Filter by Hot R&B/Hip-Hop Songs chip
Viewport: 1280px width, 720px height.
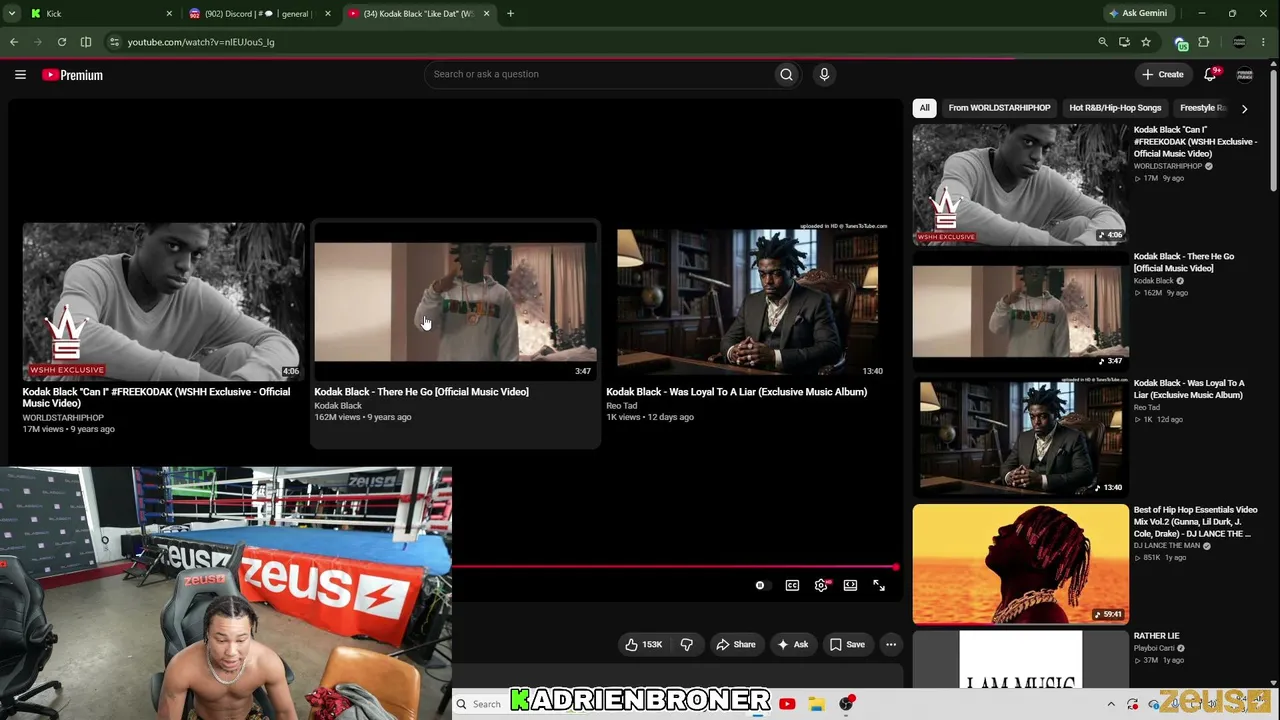1115,108
